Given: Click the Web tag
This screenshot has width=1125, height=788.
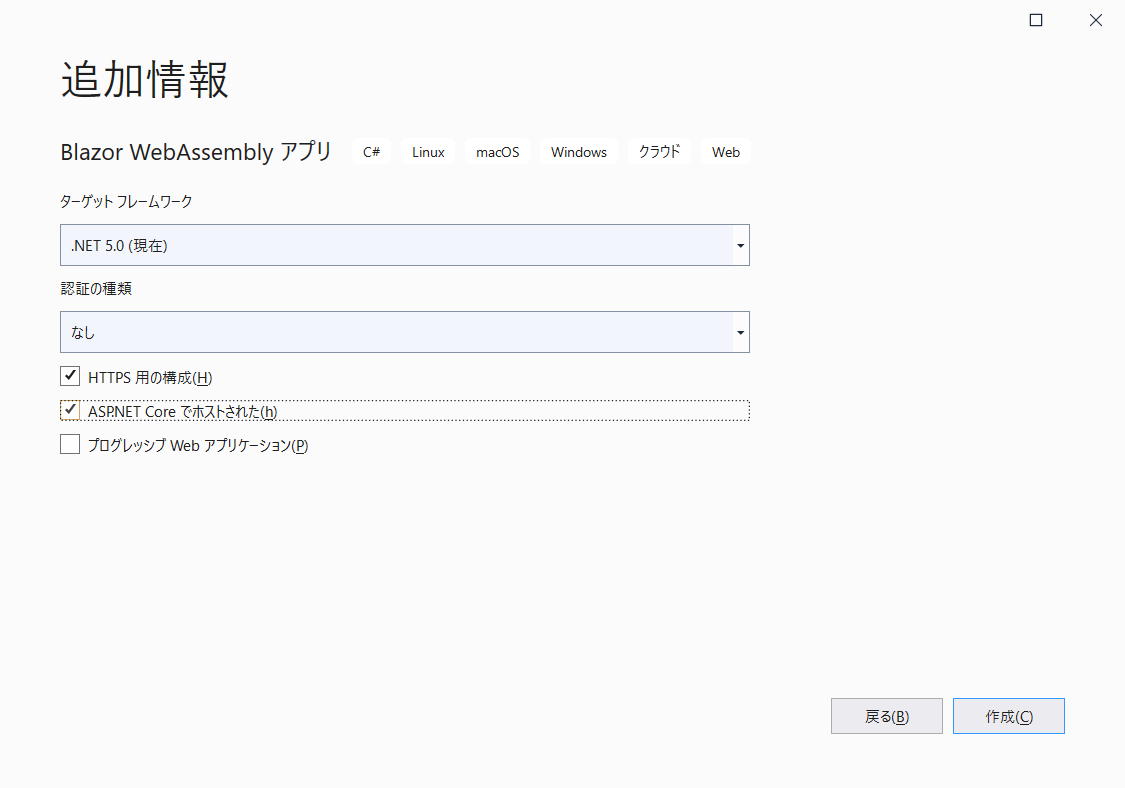Looking at the screenshot, I should (x=726, y=152).
